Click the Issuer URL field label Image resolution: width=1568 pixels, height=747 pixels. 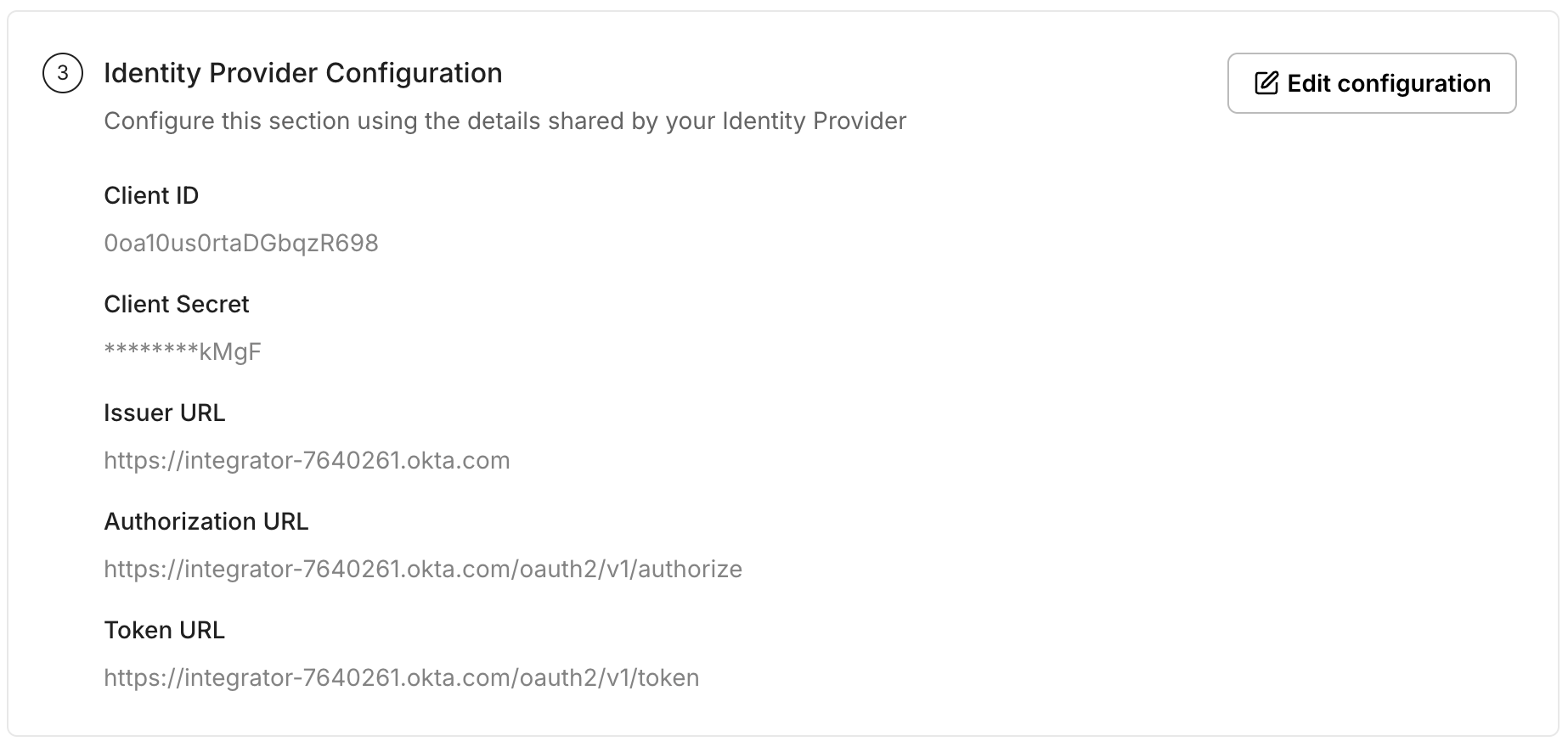(165, 413)
